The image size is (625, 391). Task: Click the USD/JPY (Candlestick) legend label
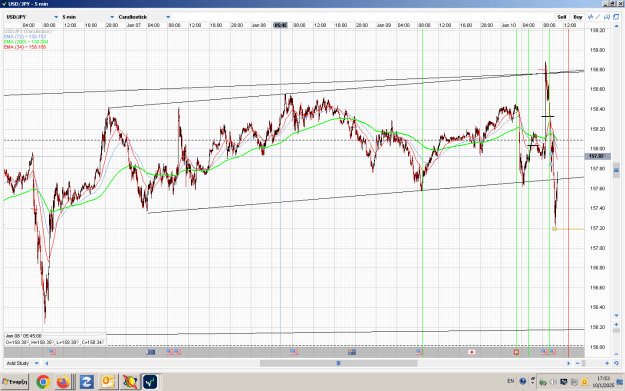(x=28, y=31)
